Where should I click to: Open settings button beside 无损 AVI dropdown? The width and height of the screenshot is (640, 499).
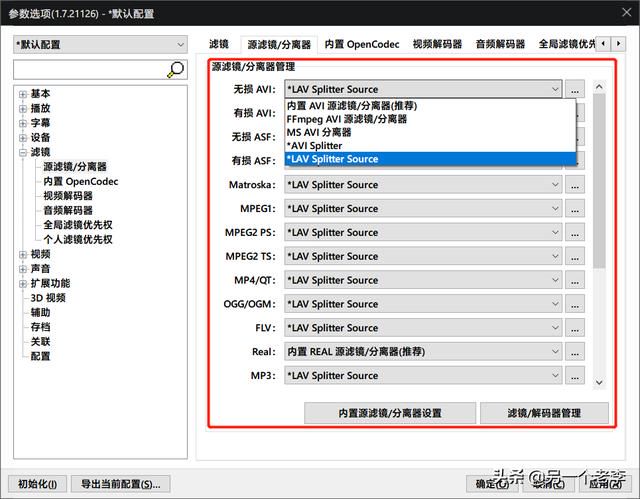click(575, 89)
